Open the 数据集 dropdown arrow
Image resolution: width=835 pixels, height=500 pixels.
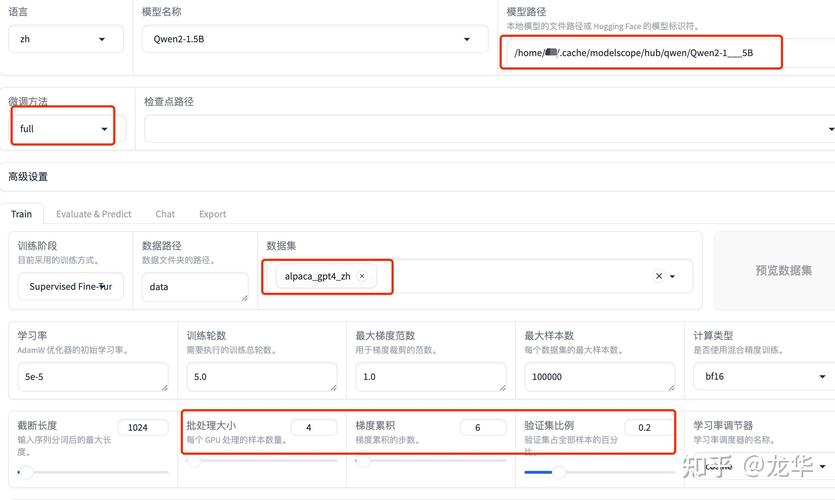click(x=673, y=276)
